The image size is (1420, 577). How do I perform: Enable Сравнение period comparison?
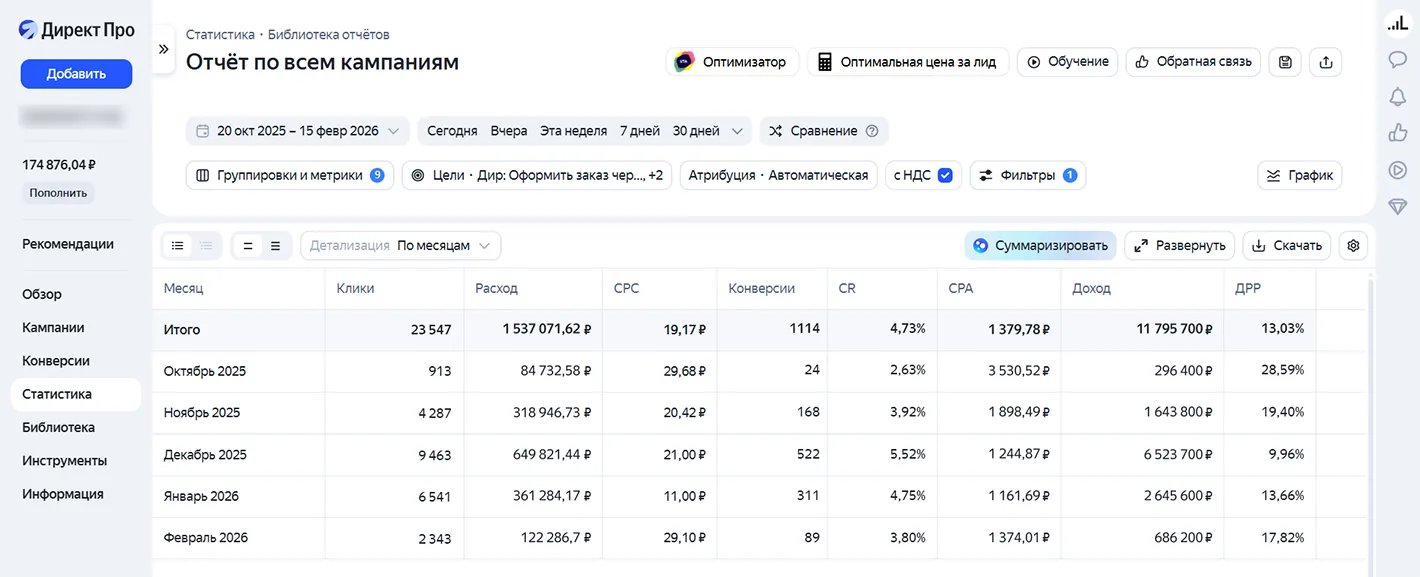click(x=813, y=131)
